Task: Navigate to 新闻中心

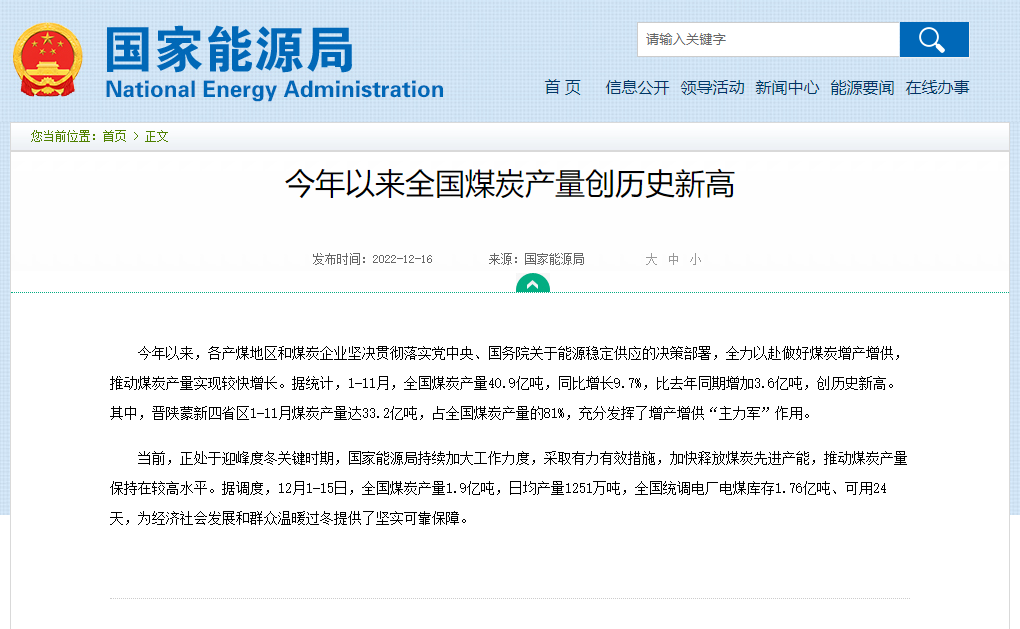Action: tap(787, 87)
